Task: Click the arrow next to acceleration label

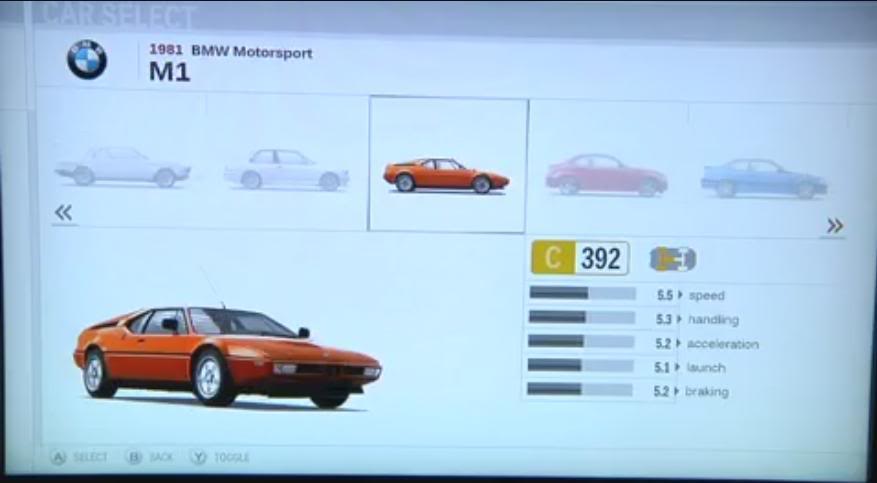Action: (678, 343)
